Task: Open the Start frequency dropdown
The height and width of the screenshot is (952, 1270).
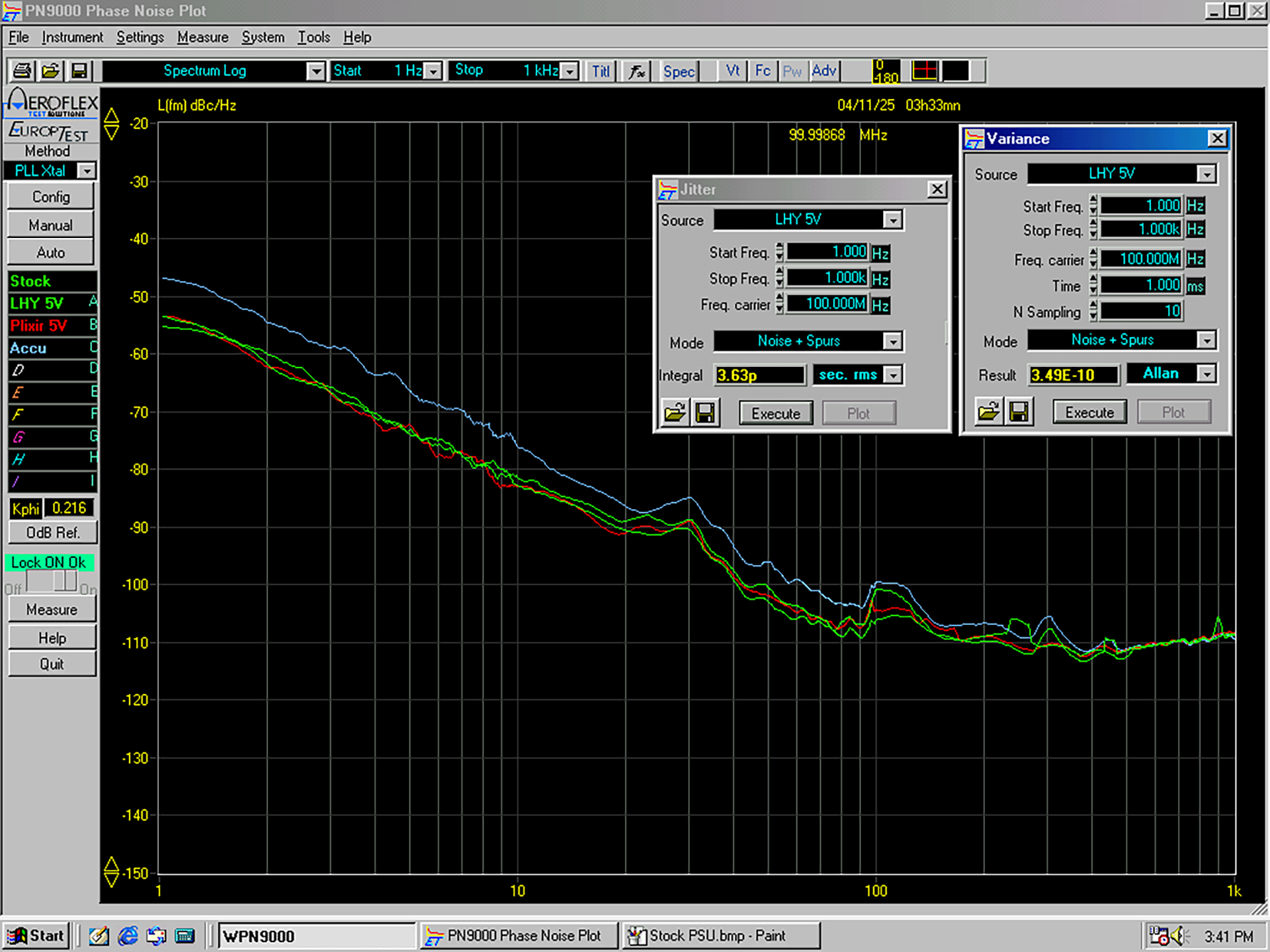Action: coord(433,71)
